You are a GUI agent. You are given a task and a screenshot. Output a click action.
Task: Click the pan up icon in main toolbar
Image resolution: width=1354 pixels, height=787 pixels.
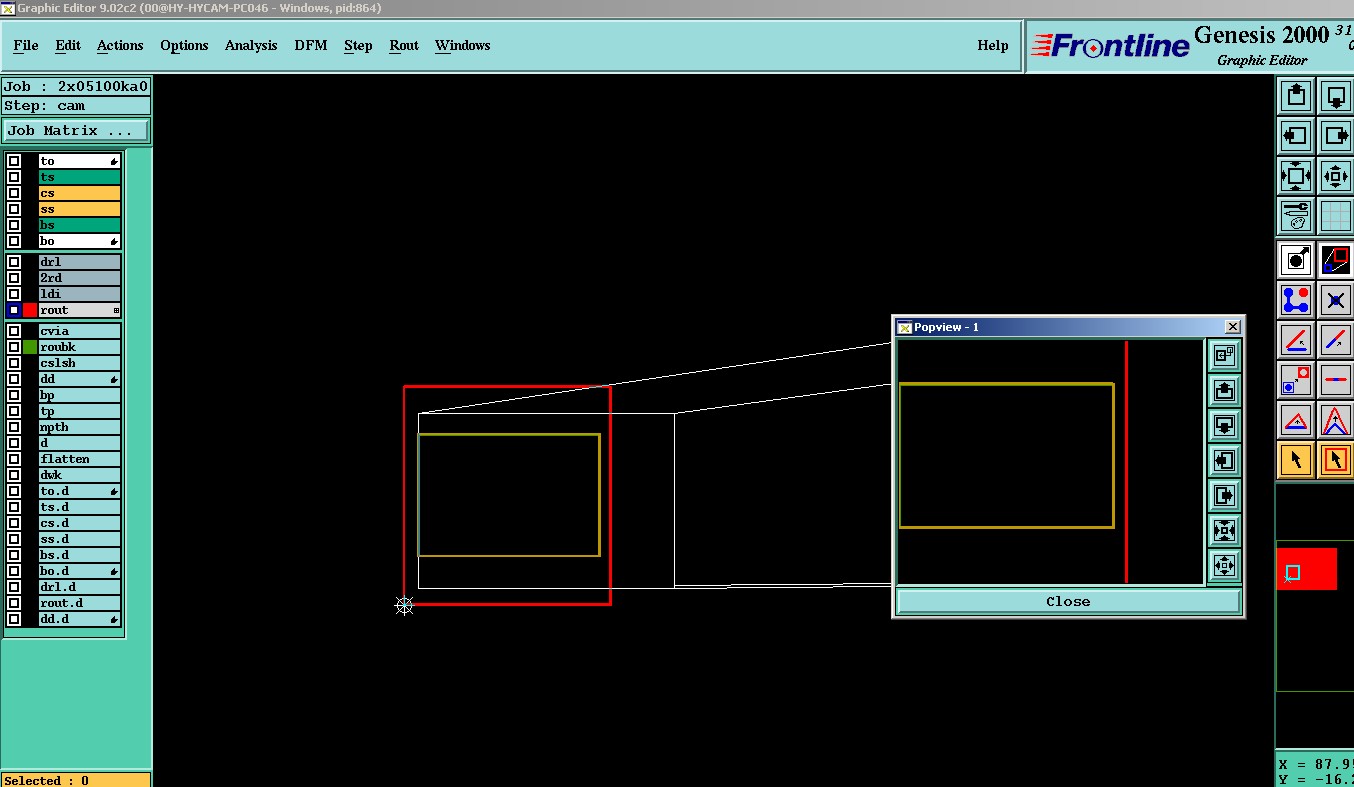click(1296, 96)
